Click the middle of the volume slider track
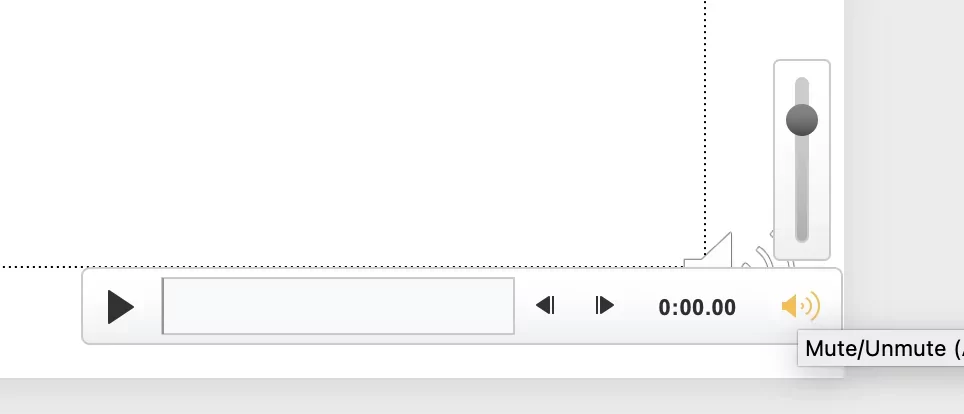The height and width of the screenshot is (414, 964). click(802, 160)
